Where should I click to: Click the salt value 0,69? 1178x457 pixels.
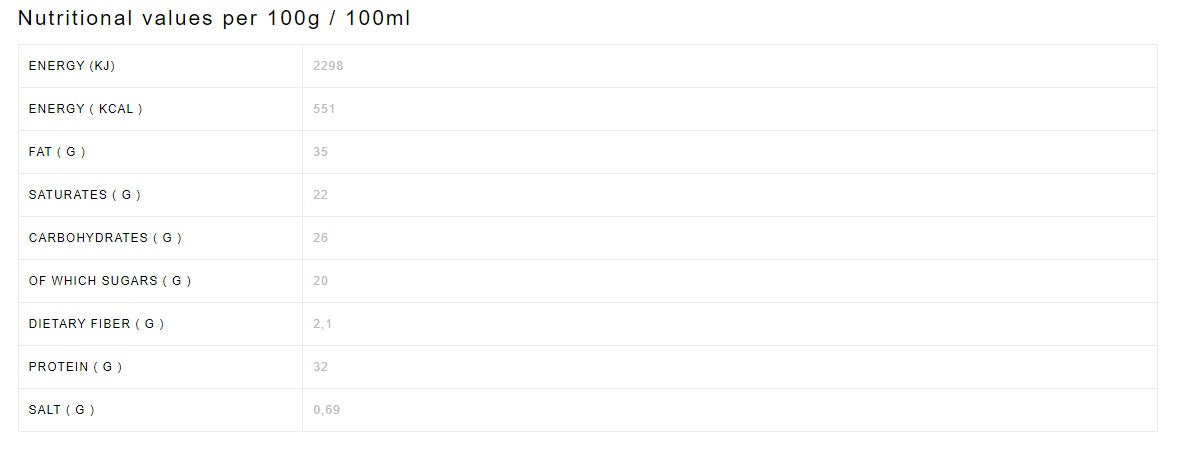[327, 410]
